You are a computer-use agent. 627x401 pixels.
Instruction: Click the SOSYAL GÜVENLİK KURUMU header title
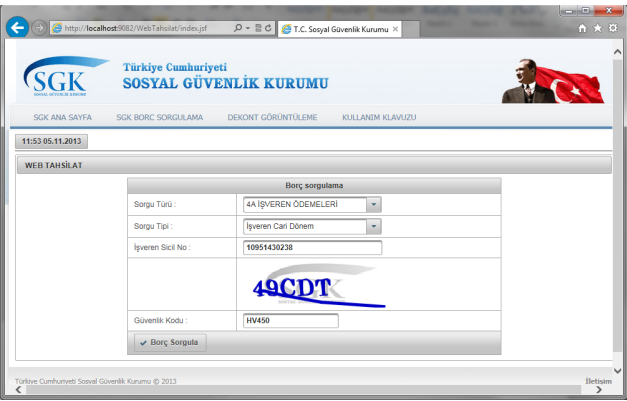[x=226, y=83]
